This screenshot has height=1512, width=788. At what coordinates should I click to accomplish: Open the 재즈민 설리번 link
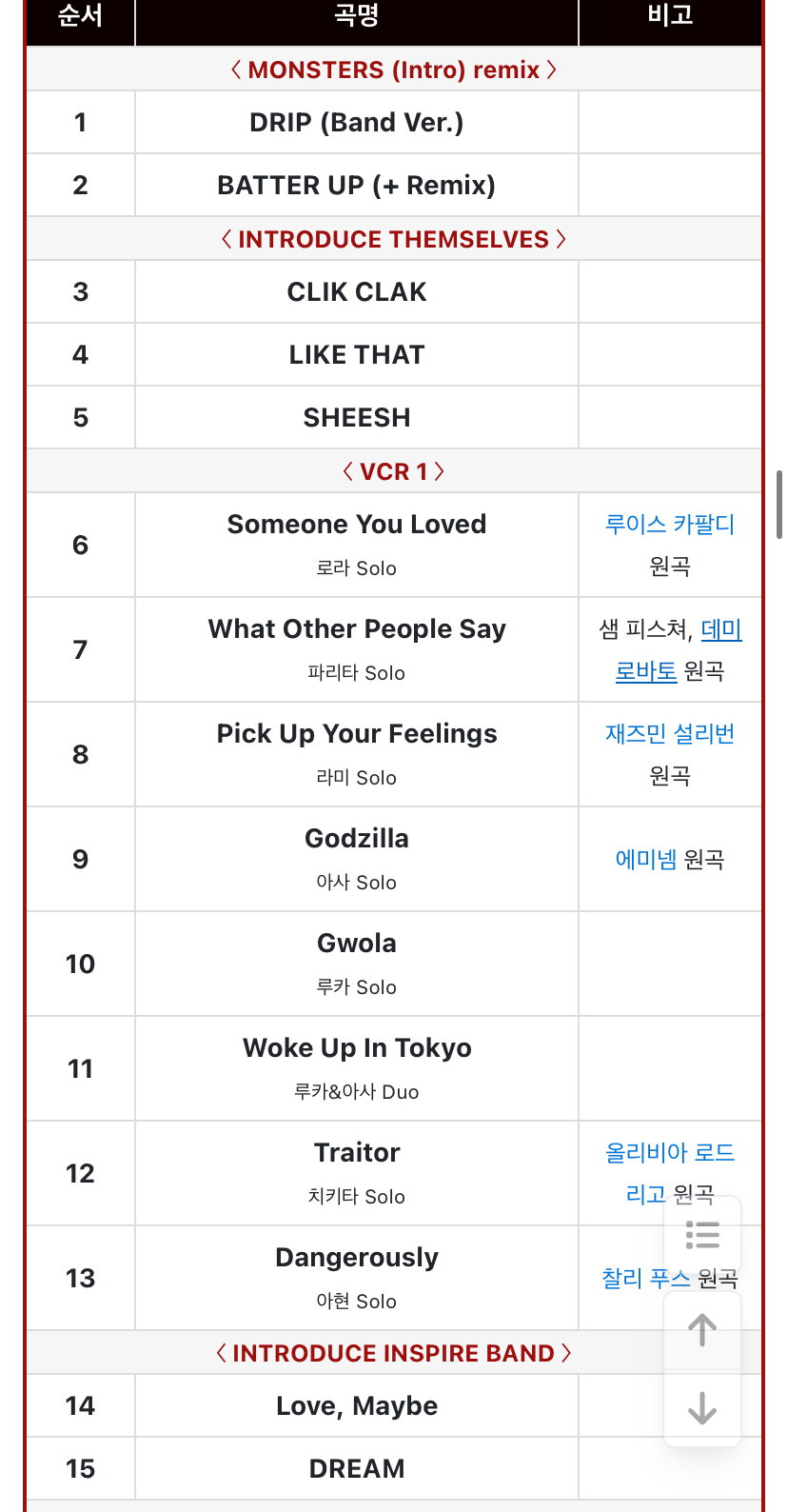[x=670, y=734]
